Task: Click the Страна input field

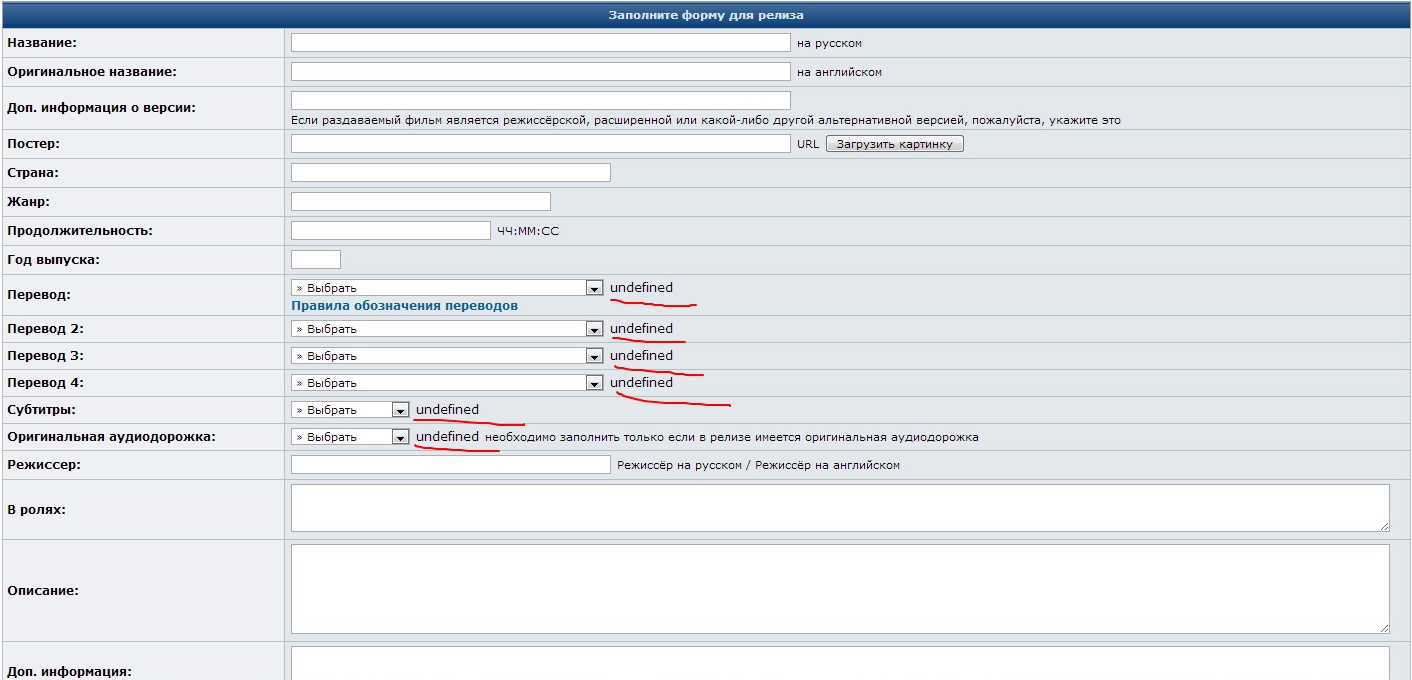Action: [450, 173]
